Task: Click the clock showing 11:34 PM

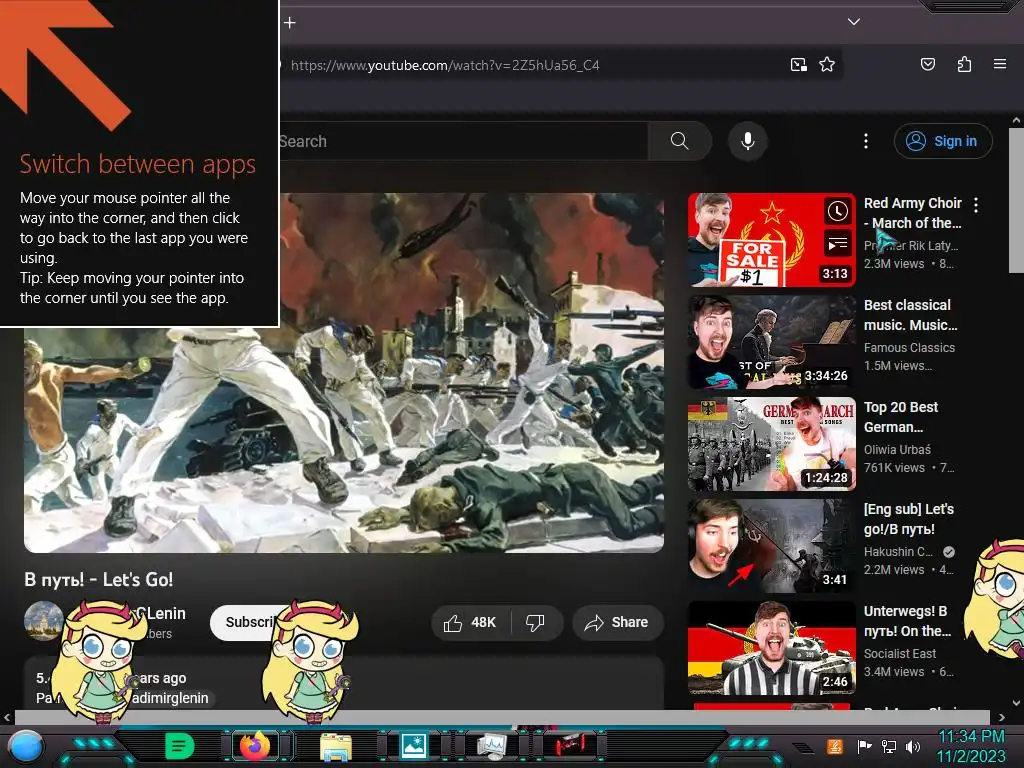Action: (971, 737)
